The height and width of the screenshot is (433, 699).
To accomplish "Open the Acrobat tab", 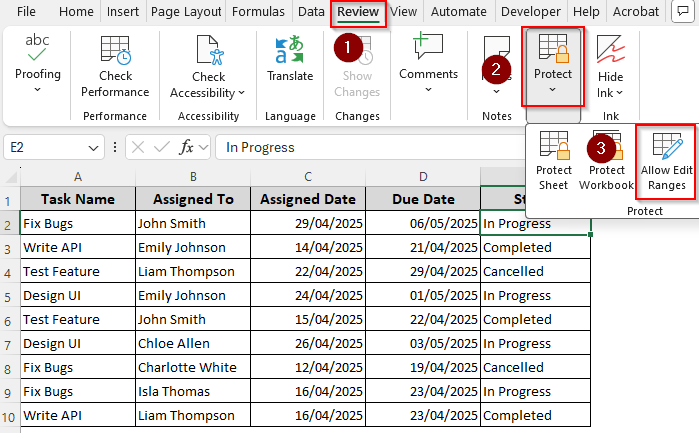I will click(x=635, y=12).
